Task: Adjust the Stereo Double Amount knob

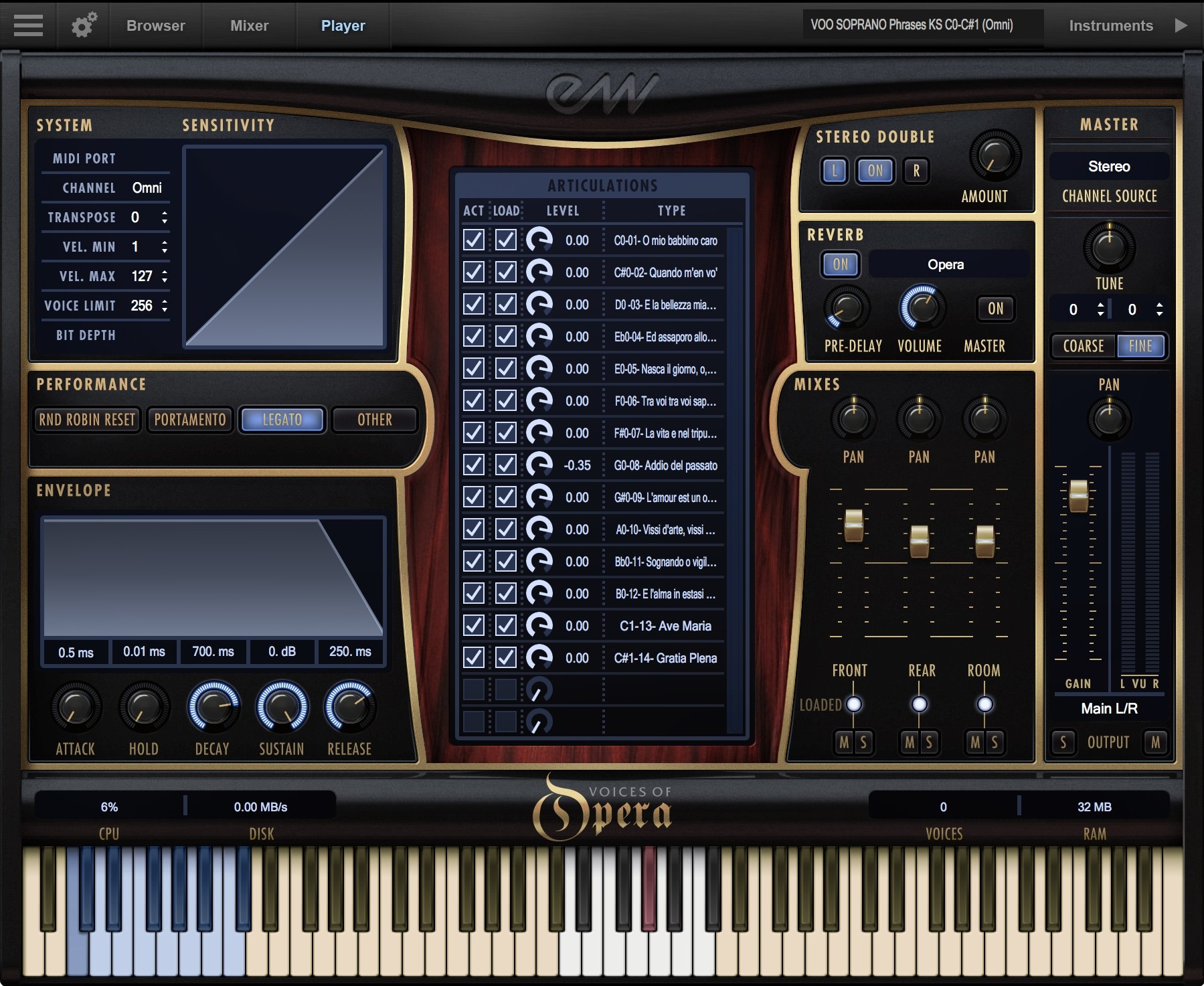Action: (x=995, y=155)
